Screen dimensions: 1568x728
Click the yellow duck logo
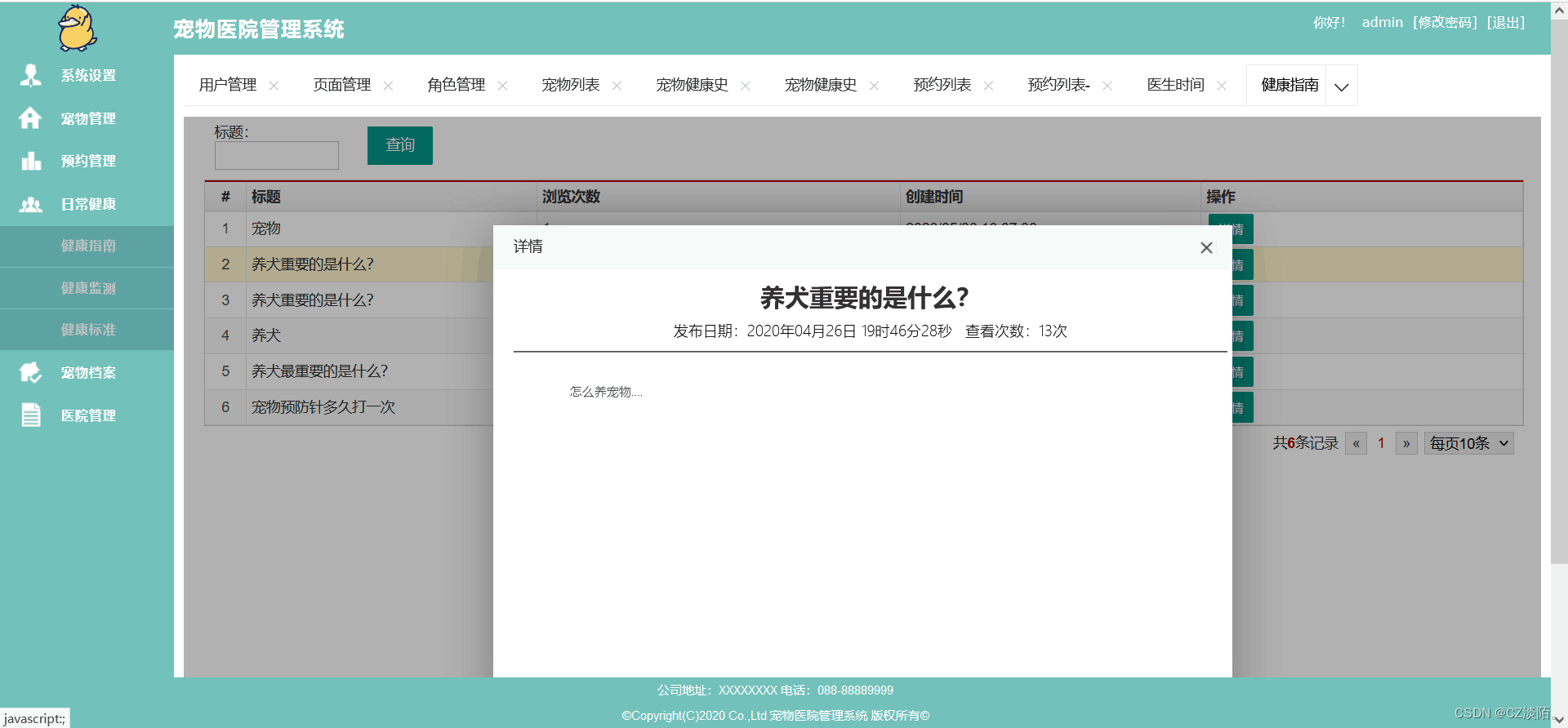tap(78, 28)
